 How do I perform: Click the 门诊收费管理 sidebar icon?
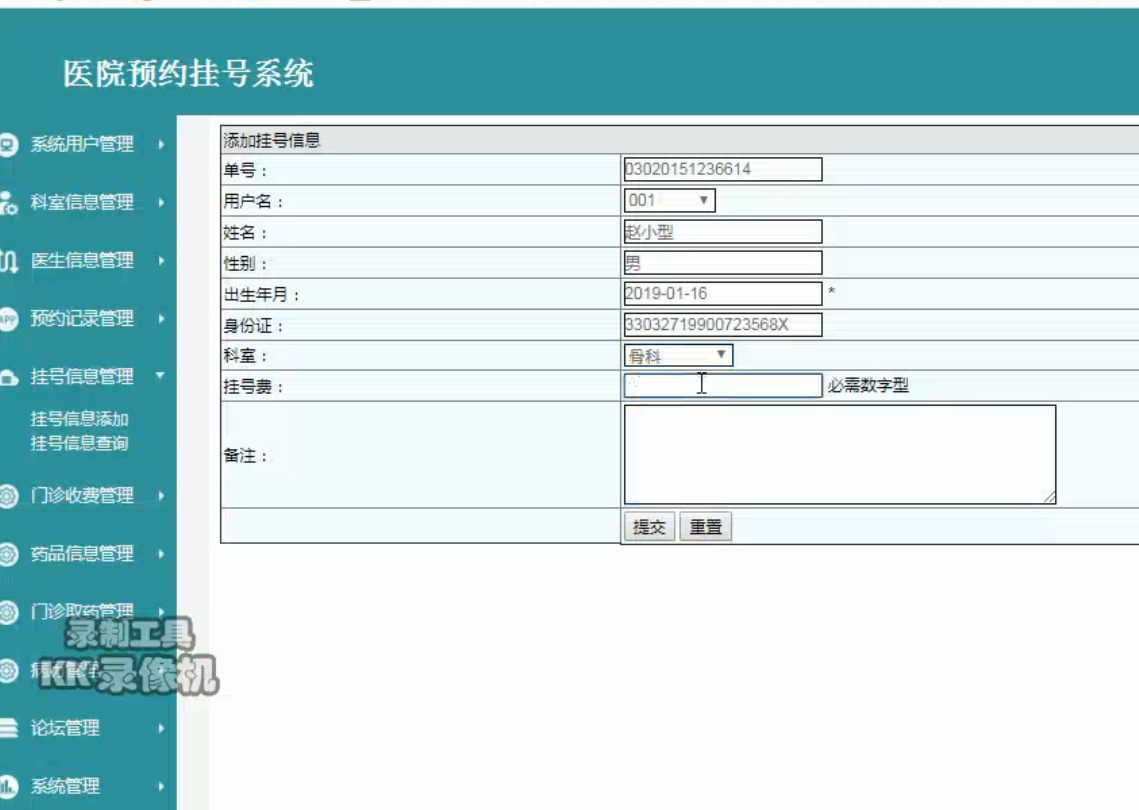point(7,496)
